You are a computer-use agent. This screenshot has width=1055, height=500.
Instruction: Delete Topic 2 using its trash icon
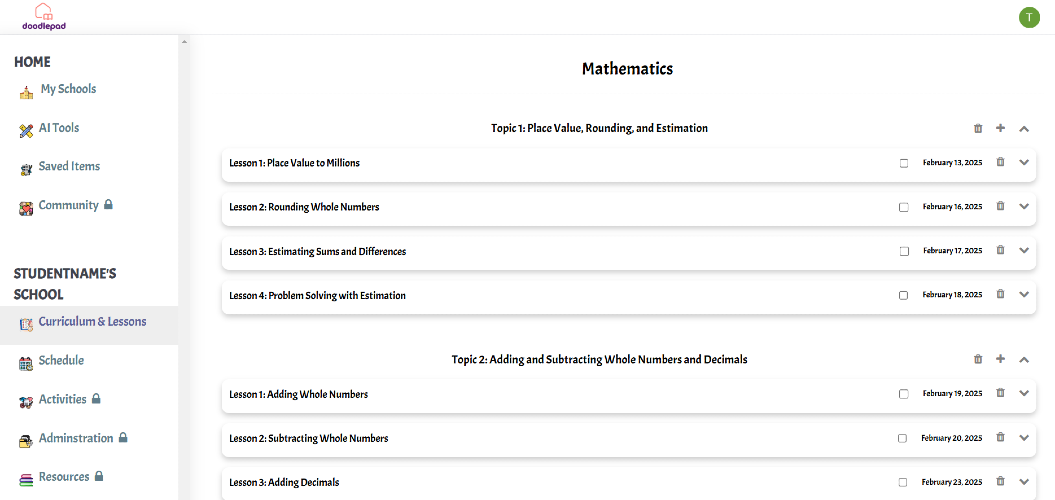click(978, 359)
